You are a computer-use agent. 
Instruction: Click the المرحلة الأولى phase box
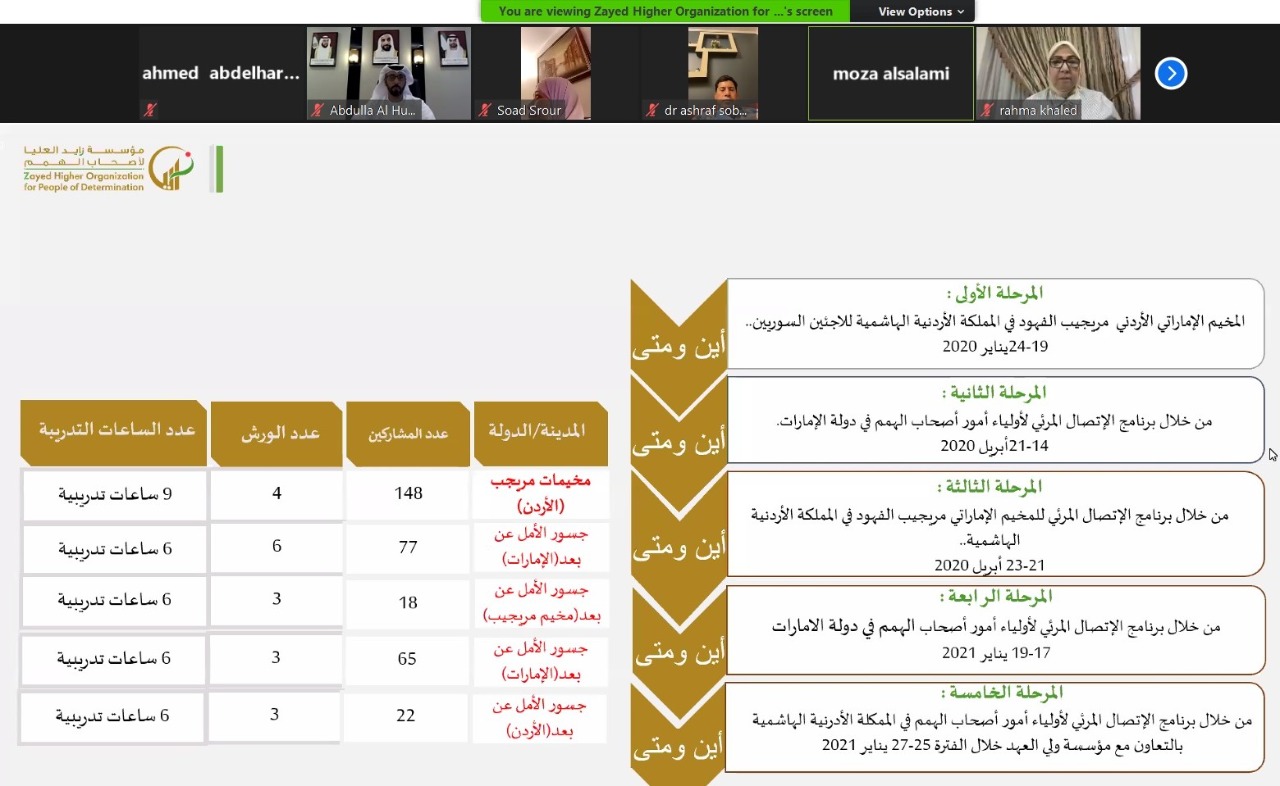[x=994, y=322]
